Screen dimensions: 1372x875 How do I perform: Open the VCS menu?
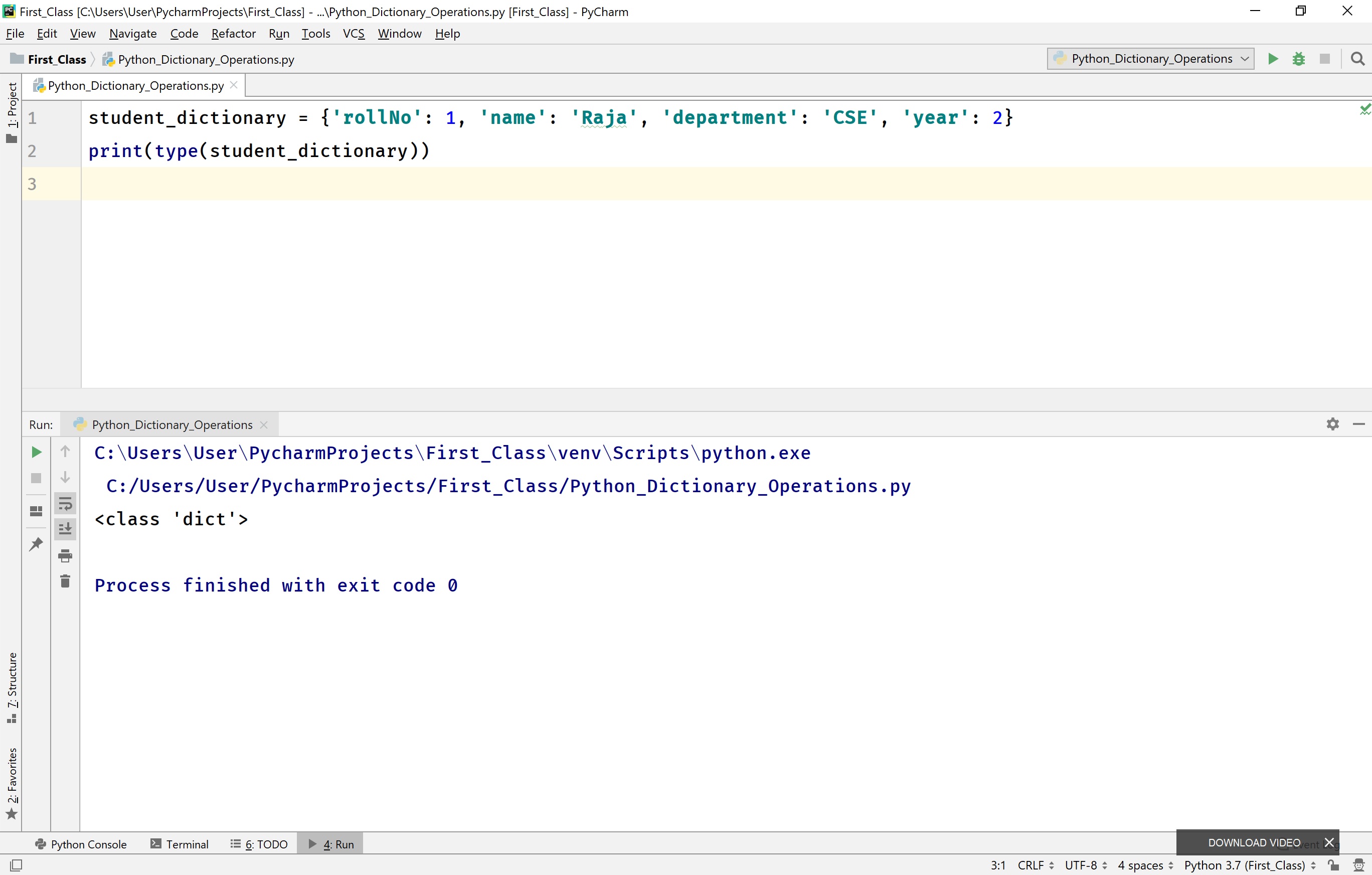[x=354, y=34]
